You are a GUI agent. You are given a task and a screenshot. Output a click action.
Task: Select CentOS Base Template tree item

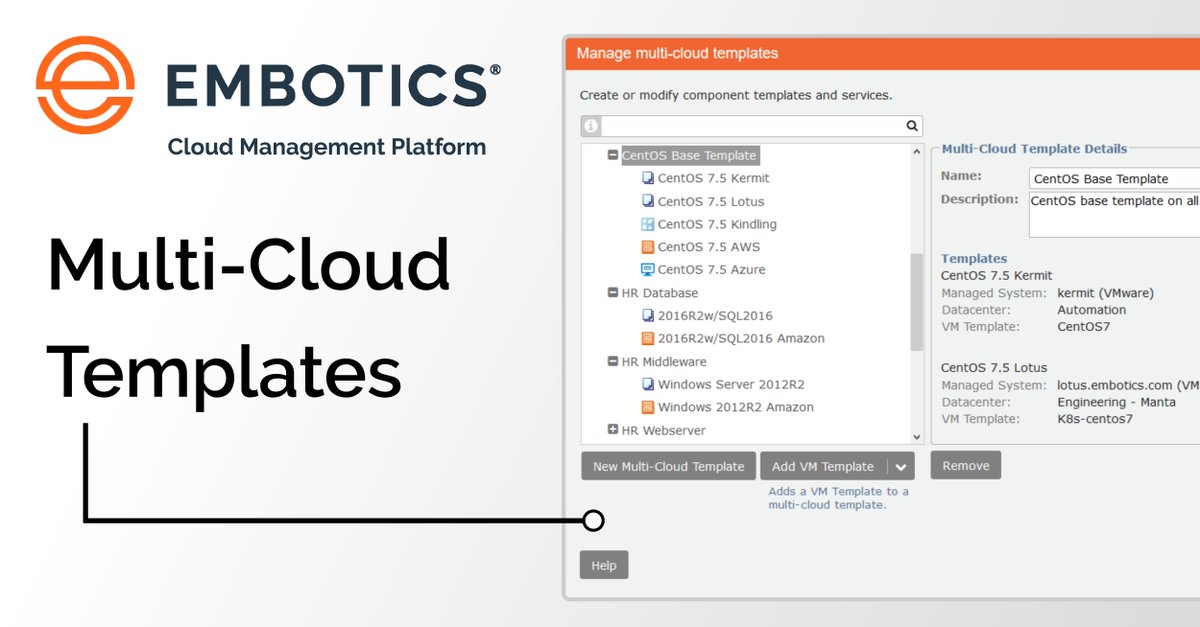[x=689, y=156]
